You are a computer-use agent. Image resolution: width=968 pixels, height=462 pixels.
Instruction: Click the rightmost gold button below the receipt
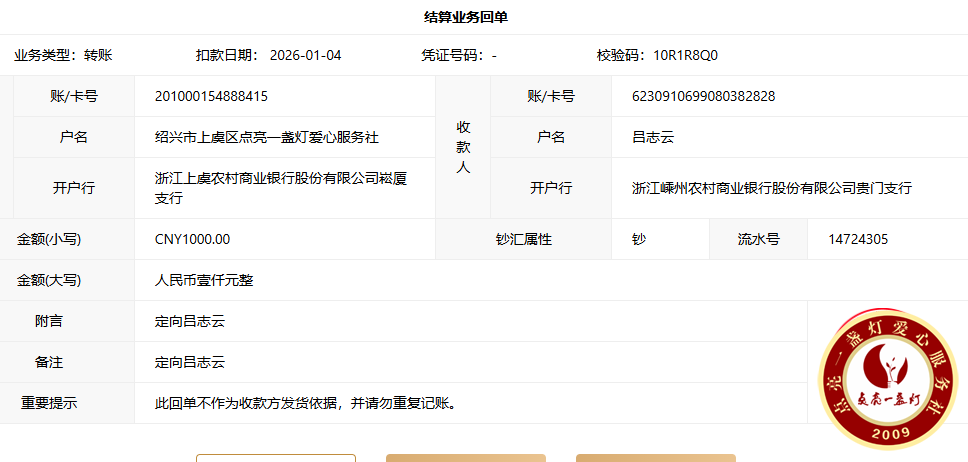point(655,458)
